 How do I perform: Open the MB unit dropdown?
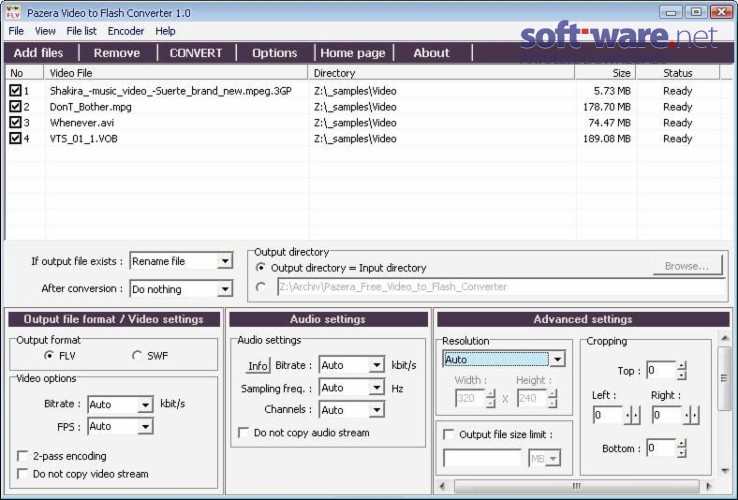(x=554, y=458)
